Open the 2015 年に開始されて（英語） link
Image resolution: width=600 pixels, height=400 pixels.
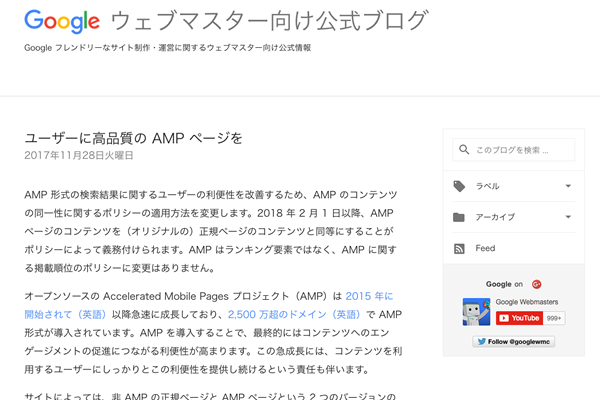pyautogui.click(x=369, y=296)
